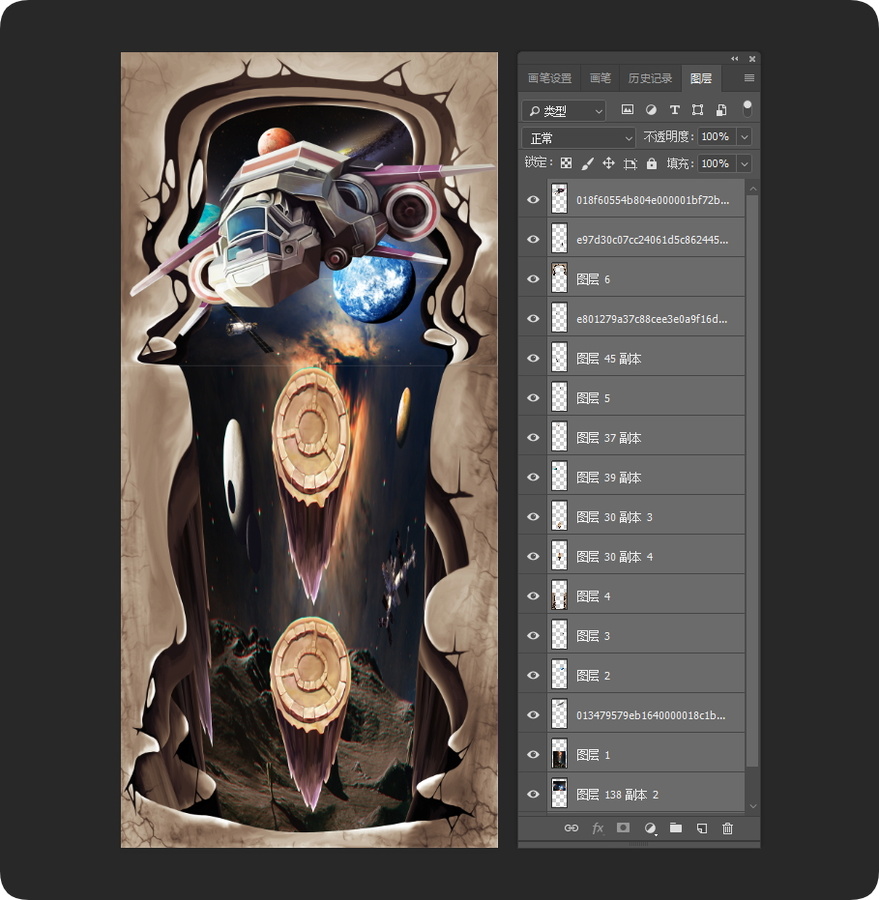Select thumbnail of 图层 138 副本 2

pos(559,794)
